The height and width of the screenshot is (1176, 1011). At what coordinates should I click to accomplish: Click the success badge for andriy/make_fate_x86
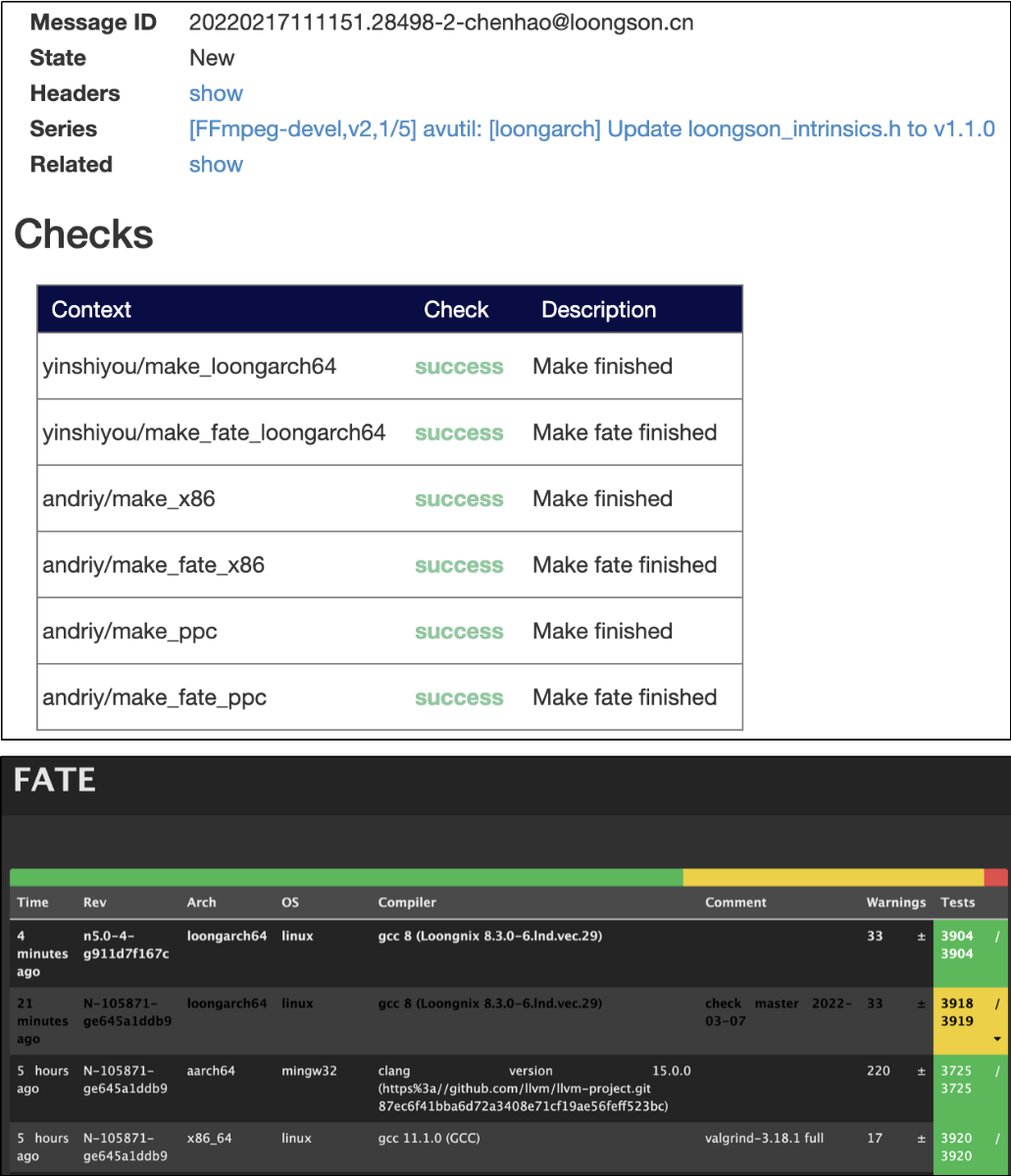(458, 565)
